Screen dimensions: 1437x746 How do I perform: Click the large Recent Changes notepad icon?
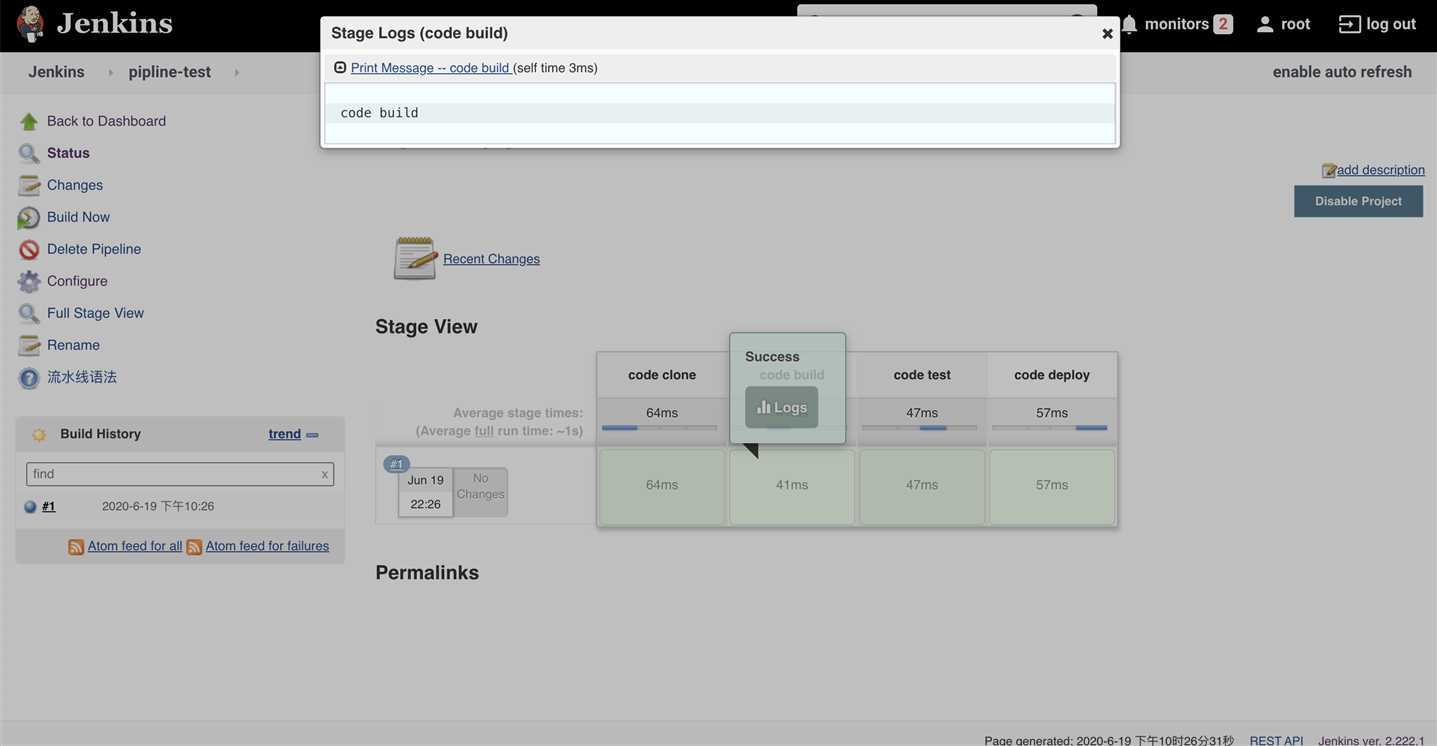415,258
